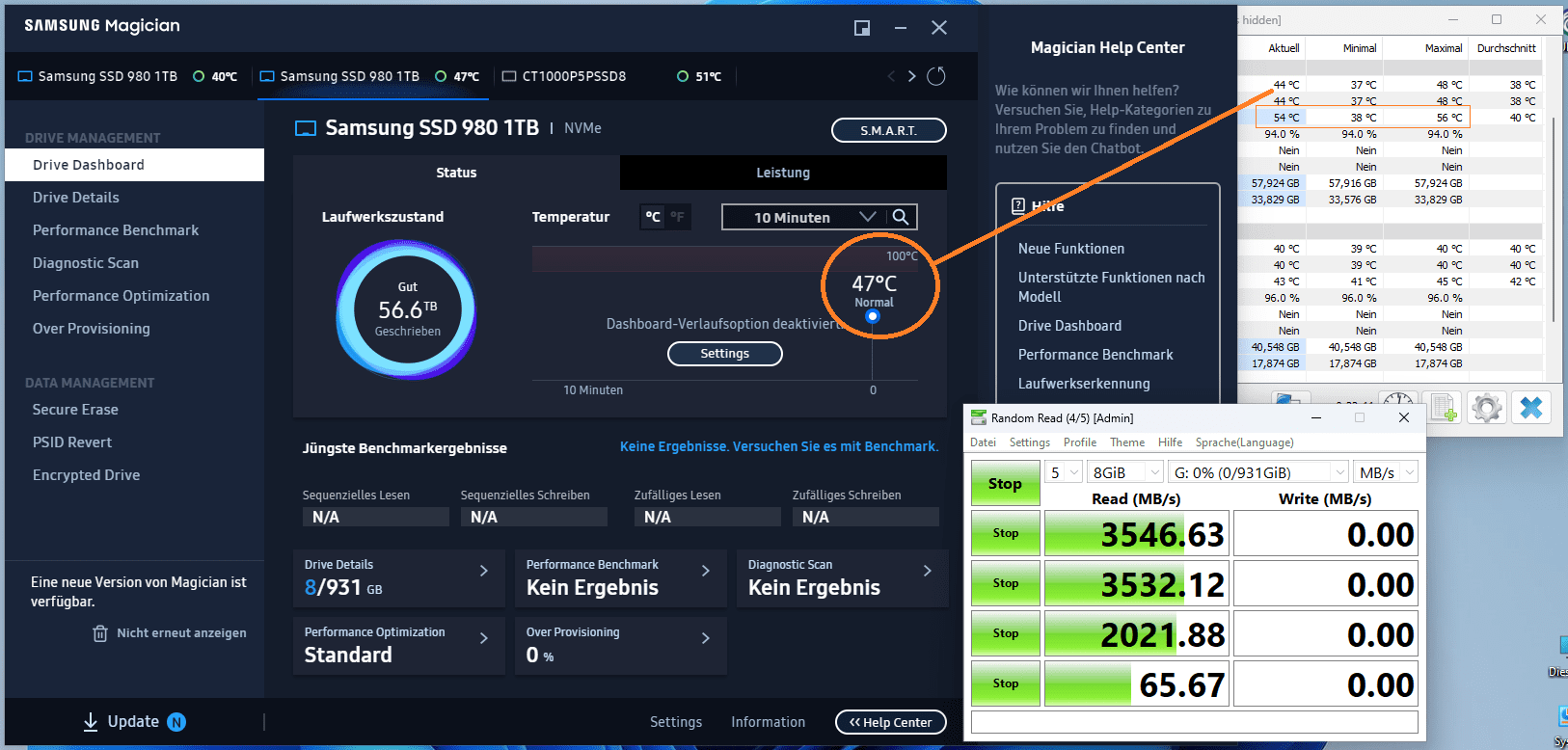1568x750 pixels.
Task: Open the MB/s unit dropdown in CrystalDiskMark
Action: 1386,472
